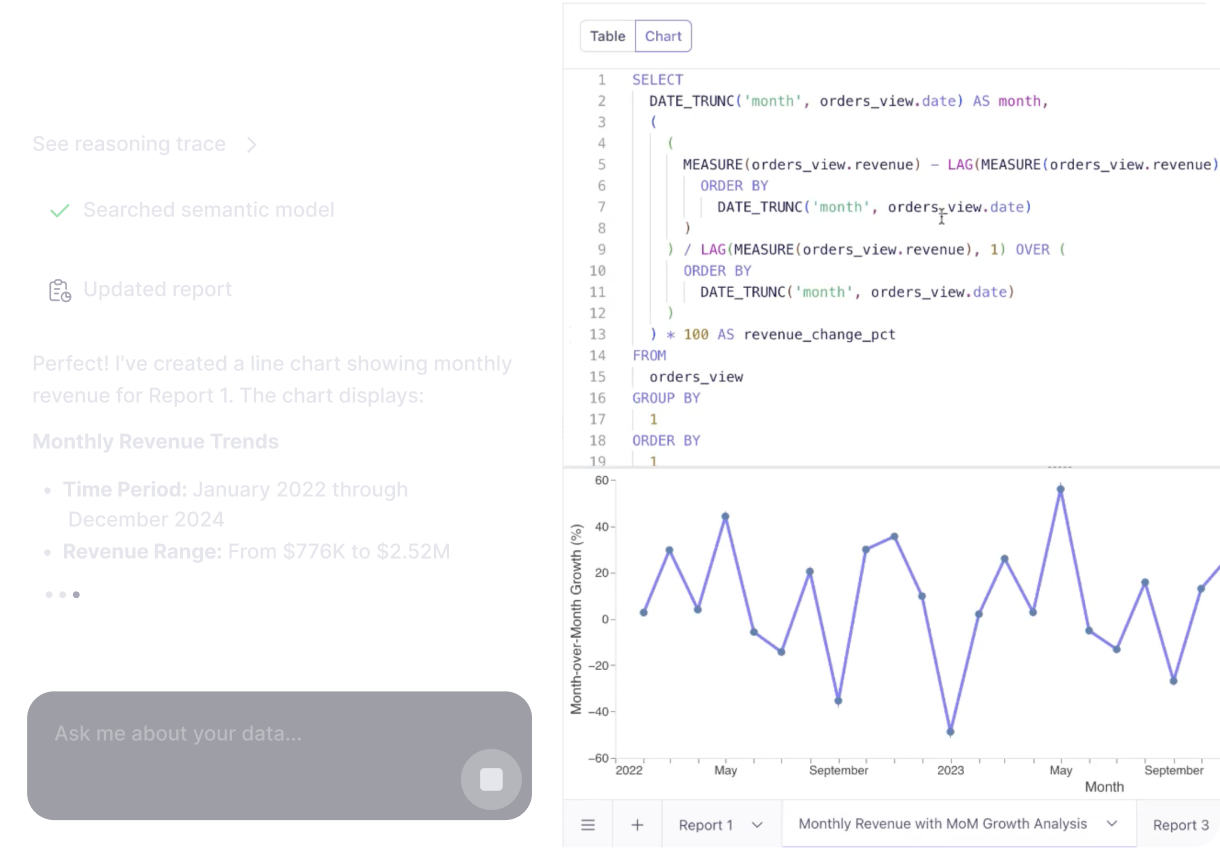Click line 1 SELECT in SQL editor
Image resolution: width=1220 pixels, height=848 pixels.
(x=657, y=80)
